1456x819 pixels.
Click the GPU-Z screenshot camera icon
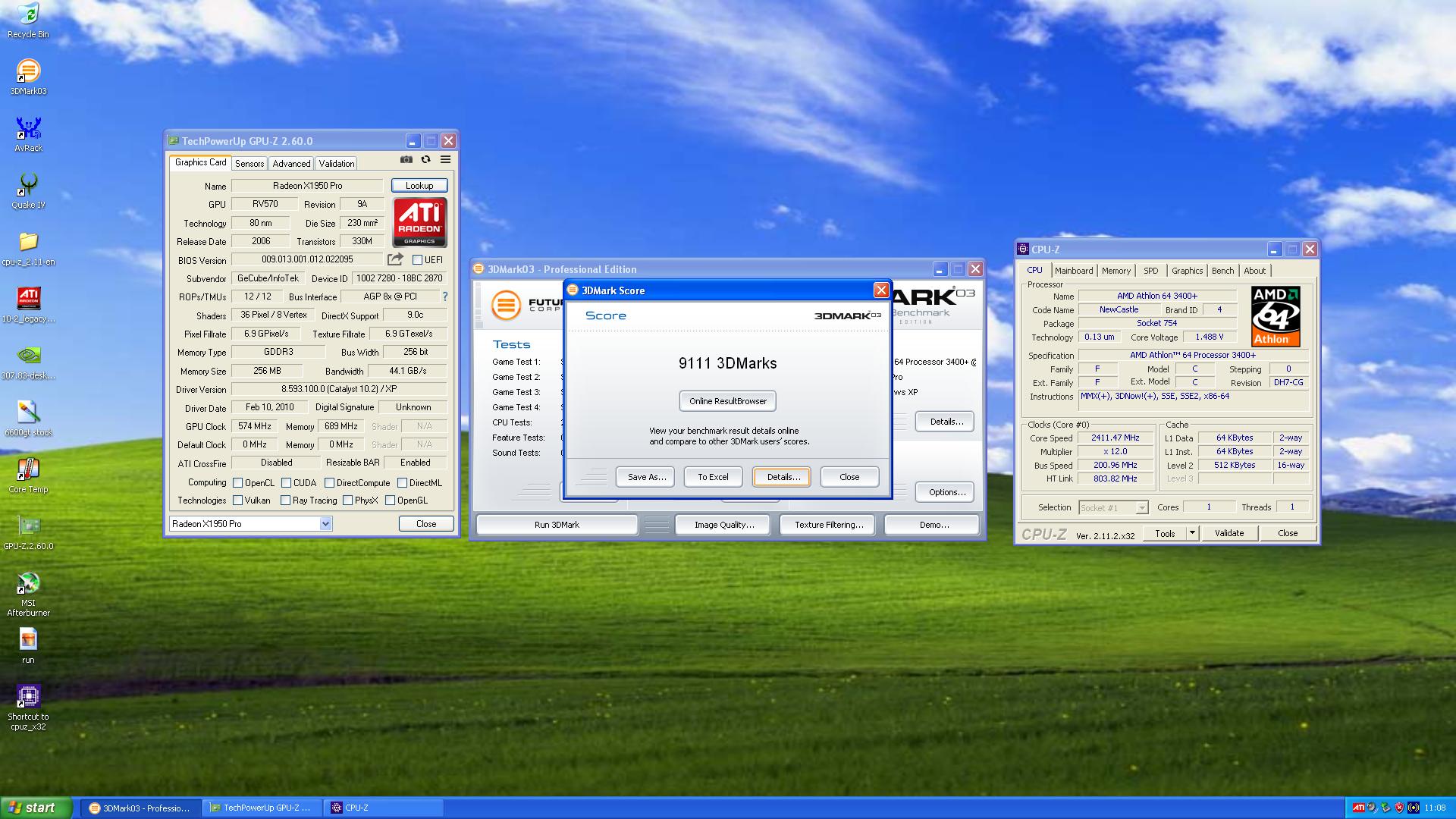406,160
